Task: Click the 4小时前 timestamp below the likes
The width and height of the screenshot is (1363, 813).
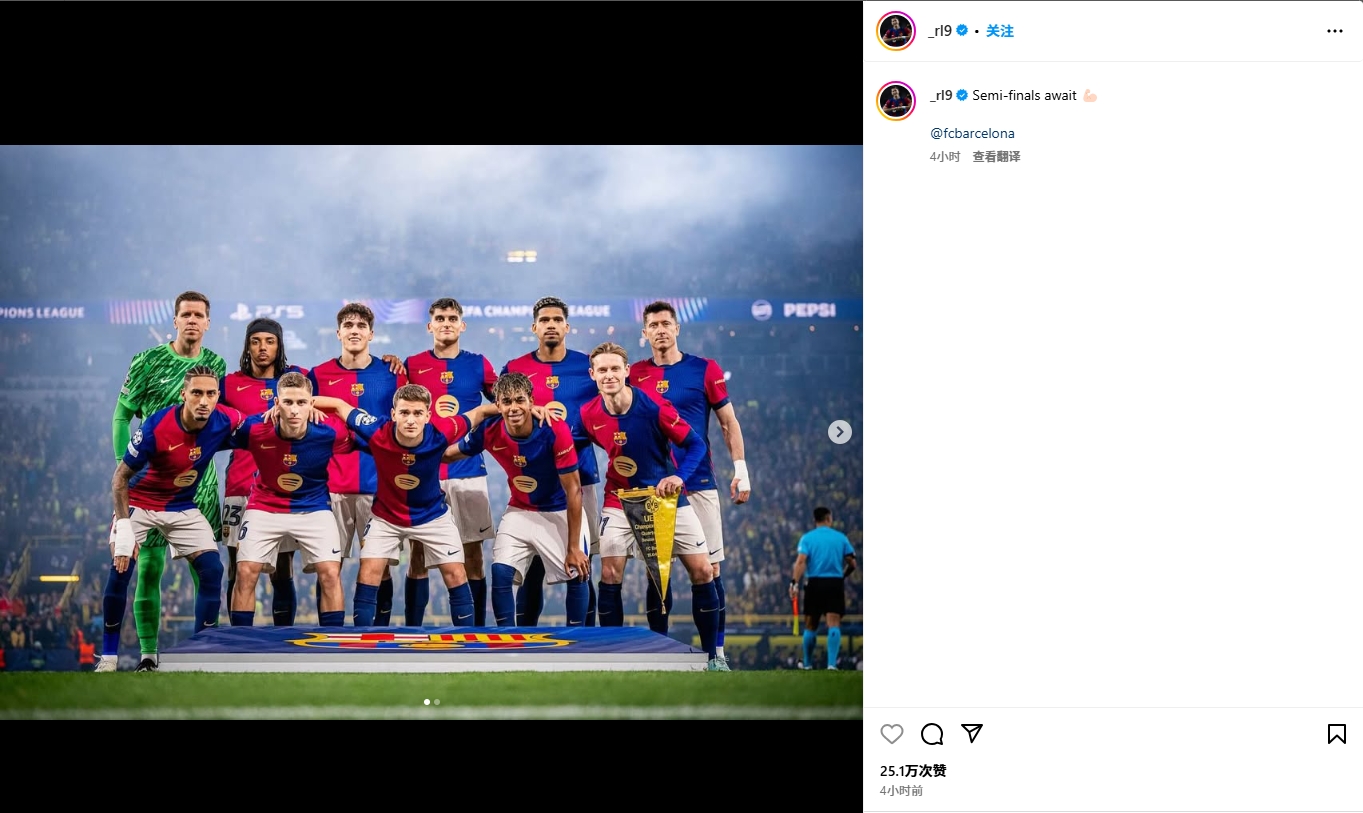Action: [901, 791]
